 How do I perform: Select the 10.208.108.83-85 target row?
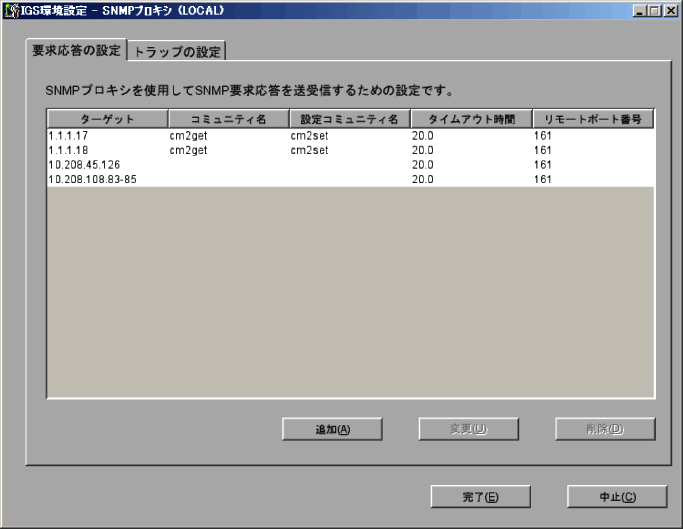coord(350,179)
